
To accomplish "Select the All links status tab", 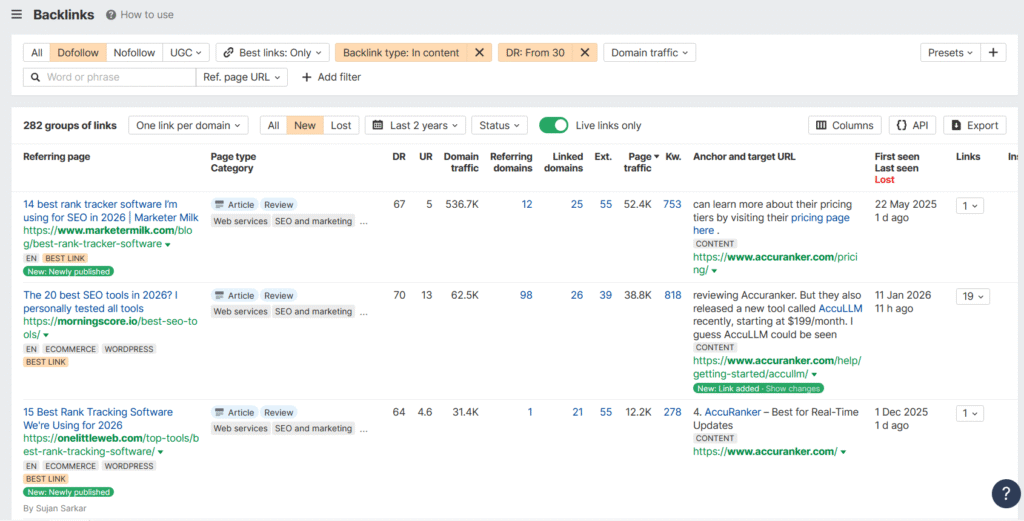I will tap(274, 125).
